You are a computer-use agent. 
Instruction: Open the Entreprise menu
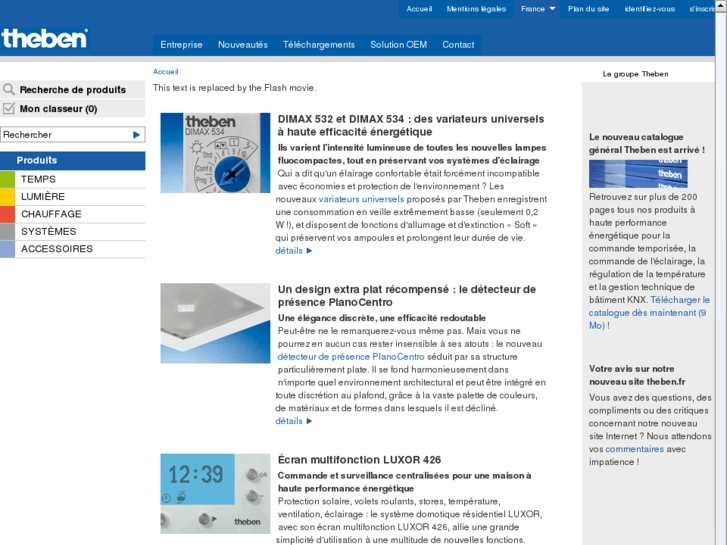click(181, 45)
